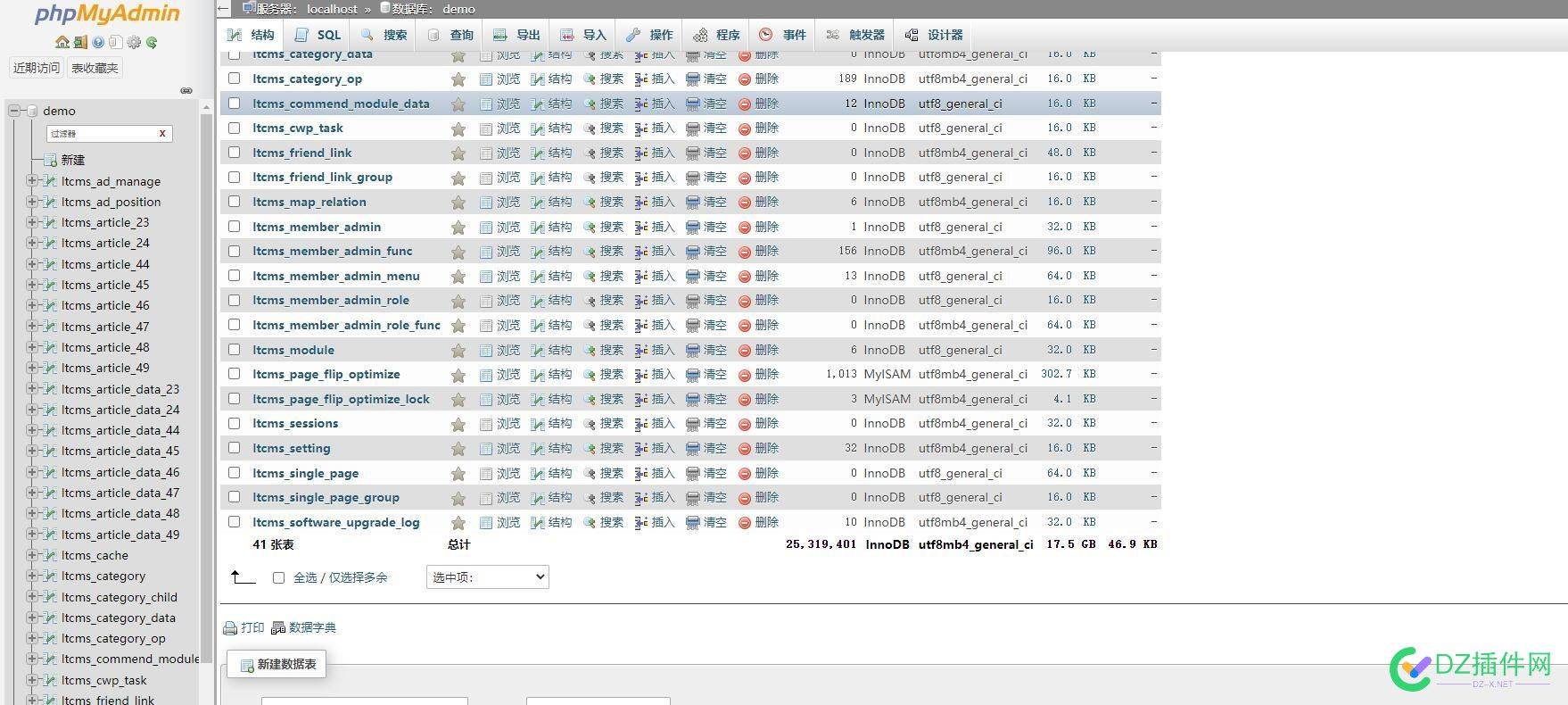Tick checkbox for ltcms_commend_module_data
Image resolution: width=1568 pixels, height=705 pixels.
(x=234, y=104)
